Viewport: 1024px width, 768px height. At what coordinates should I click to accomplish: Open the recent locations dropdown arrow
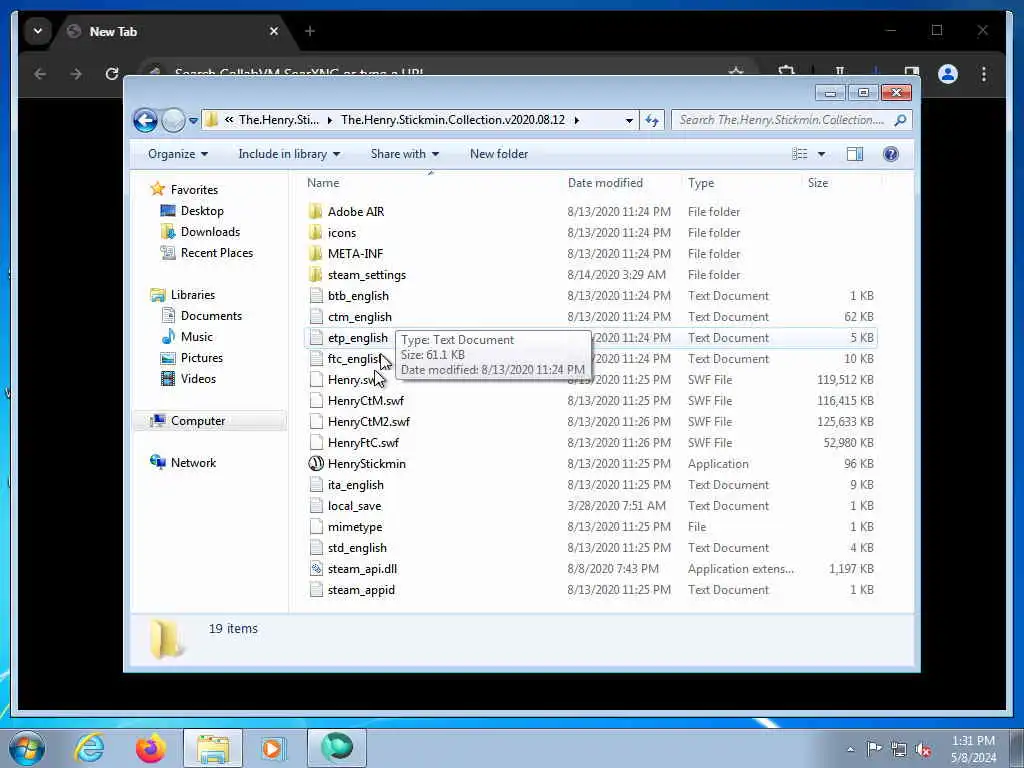[x=193, y=121]
